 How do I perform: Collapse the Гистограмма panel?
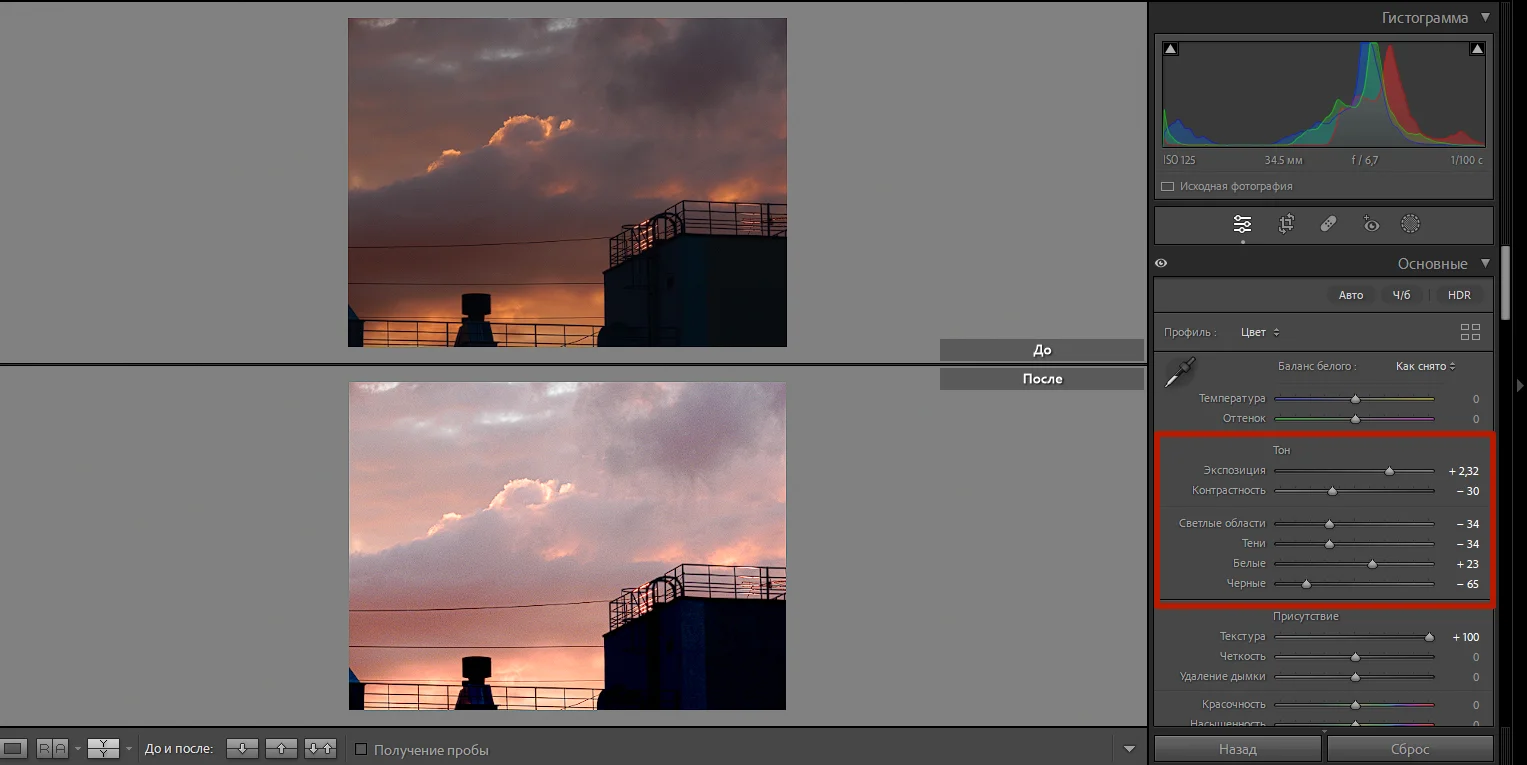1485,17
